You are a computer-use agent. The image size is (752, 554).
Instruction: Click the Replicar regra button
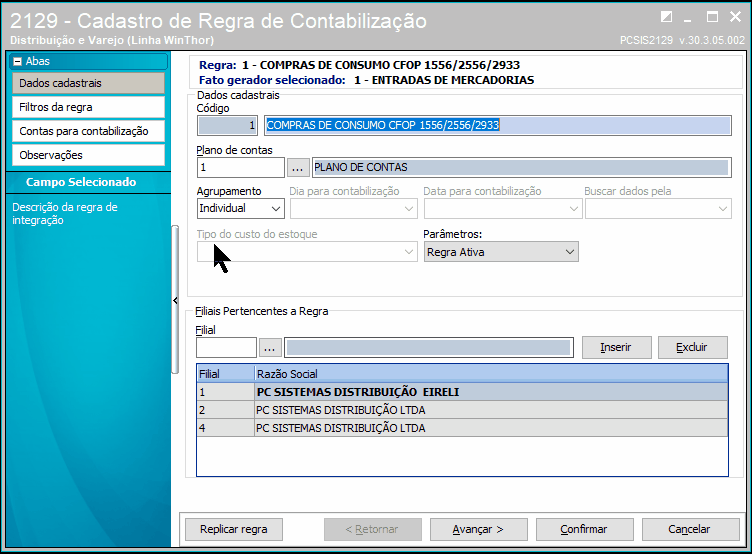[x=234, y=530]
